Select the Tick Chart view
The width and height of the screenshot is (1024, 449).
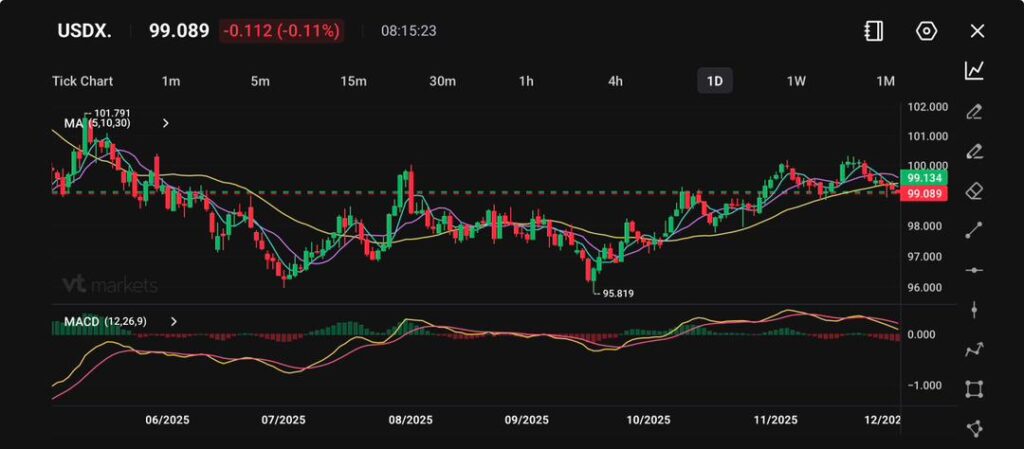[x=82, y=81]
